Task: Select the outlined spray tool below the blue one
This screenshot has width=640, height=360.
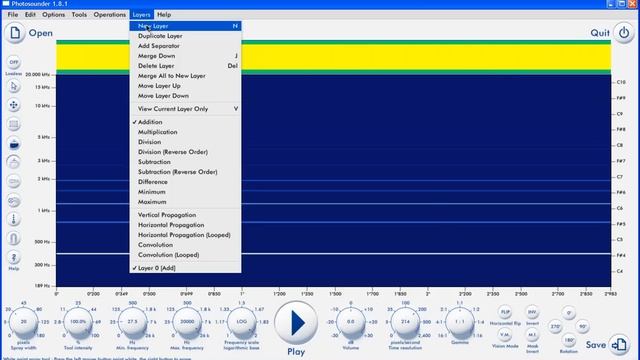Action: coord(14,162)
